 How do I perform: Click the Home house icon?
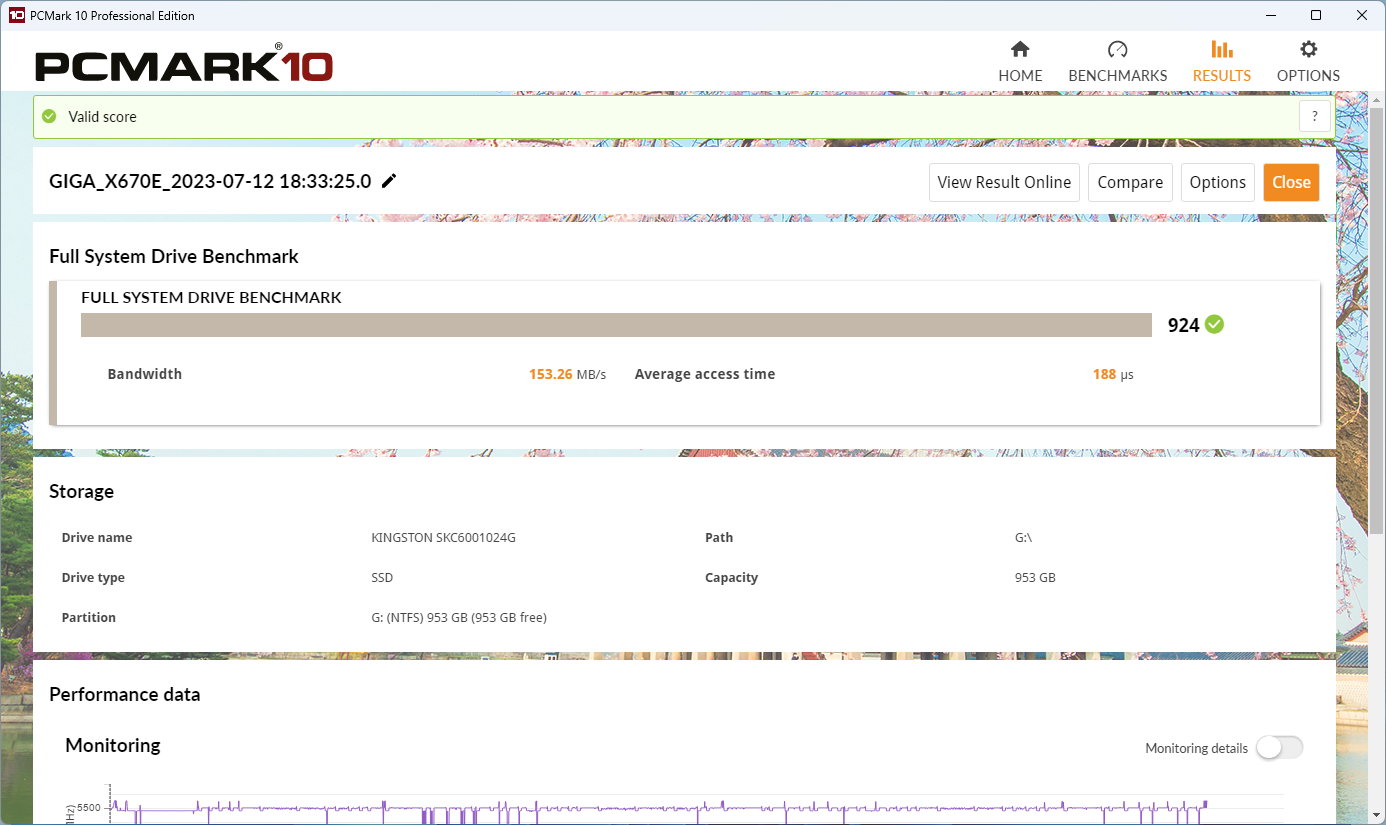(x=1020, y=49)
